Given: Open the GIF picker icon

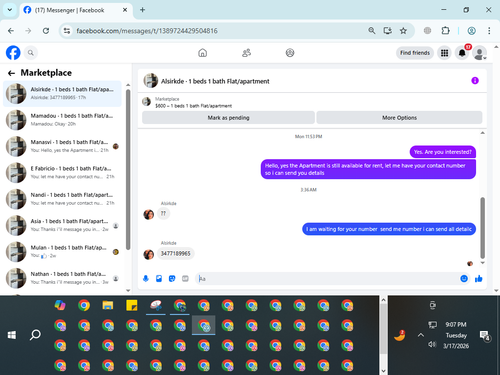Looking at the screenshot, I should pos(185,279).
